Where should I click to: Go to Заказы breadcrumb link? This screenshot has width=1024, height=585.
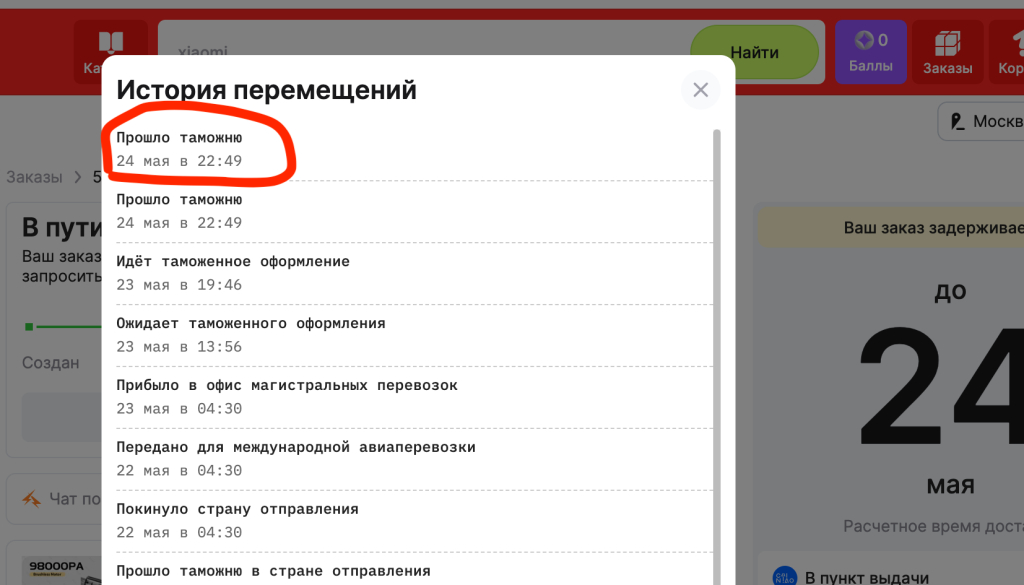click(x=34, y=177)
